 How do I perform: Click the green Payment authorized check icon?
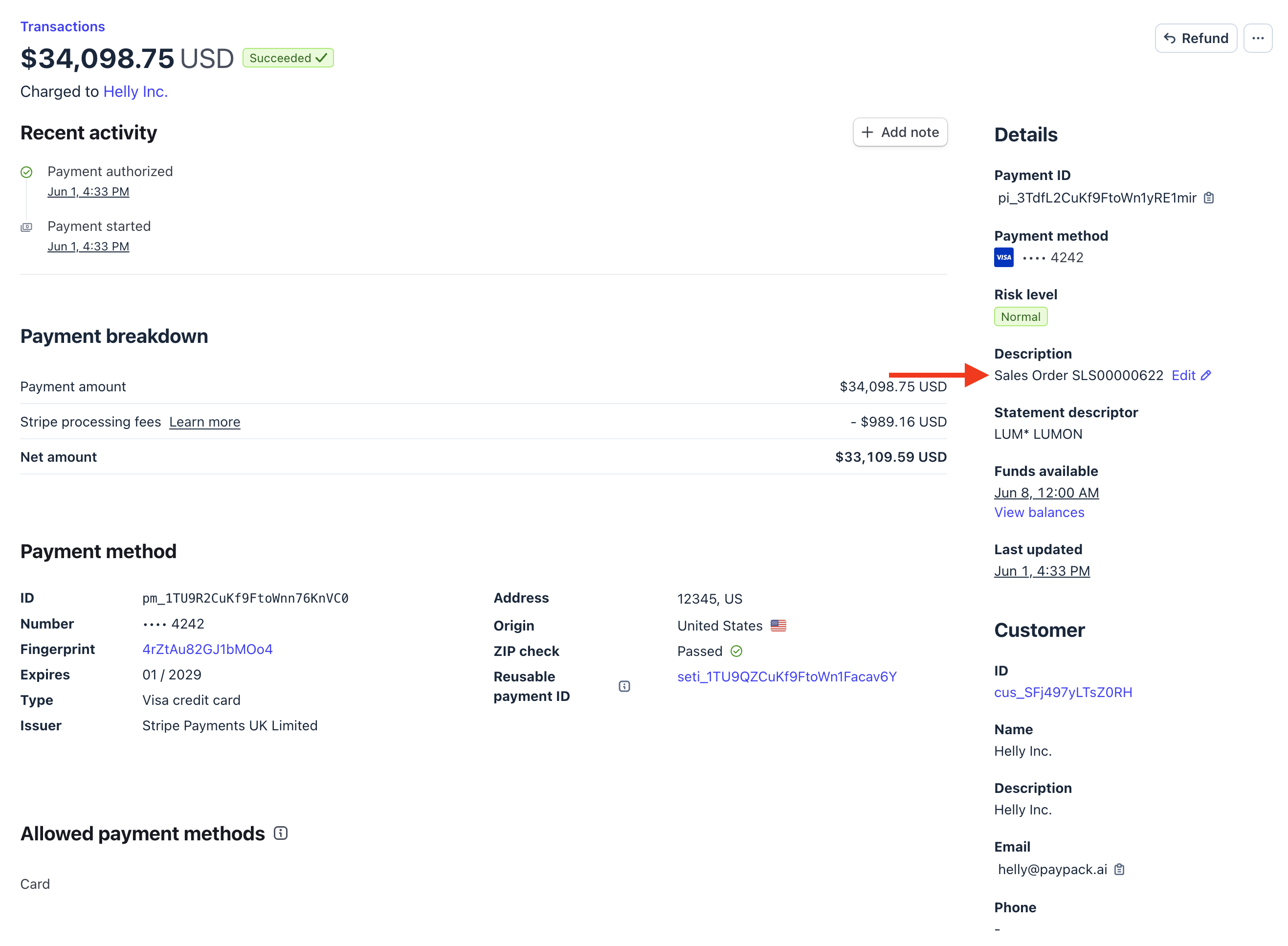coord(26,172)
